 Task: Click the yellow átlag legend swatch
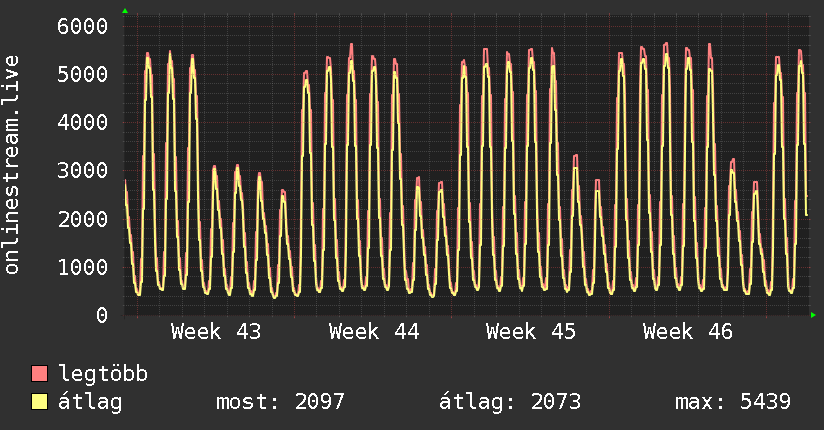click(39, 402)
